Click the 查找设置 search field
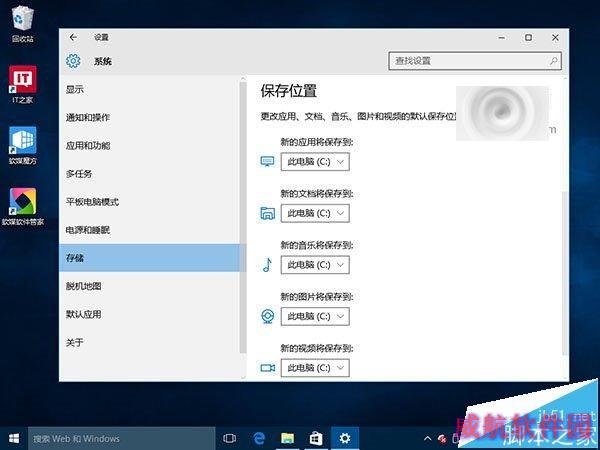Screen dimensions: 600x450 [x=475, y=61]
